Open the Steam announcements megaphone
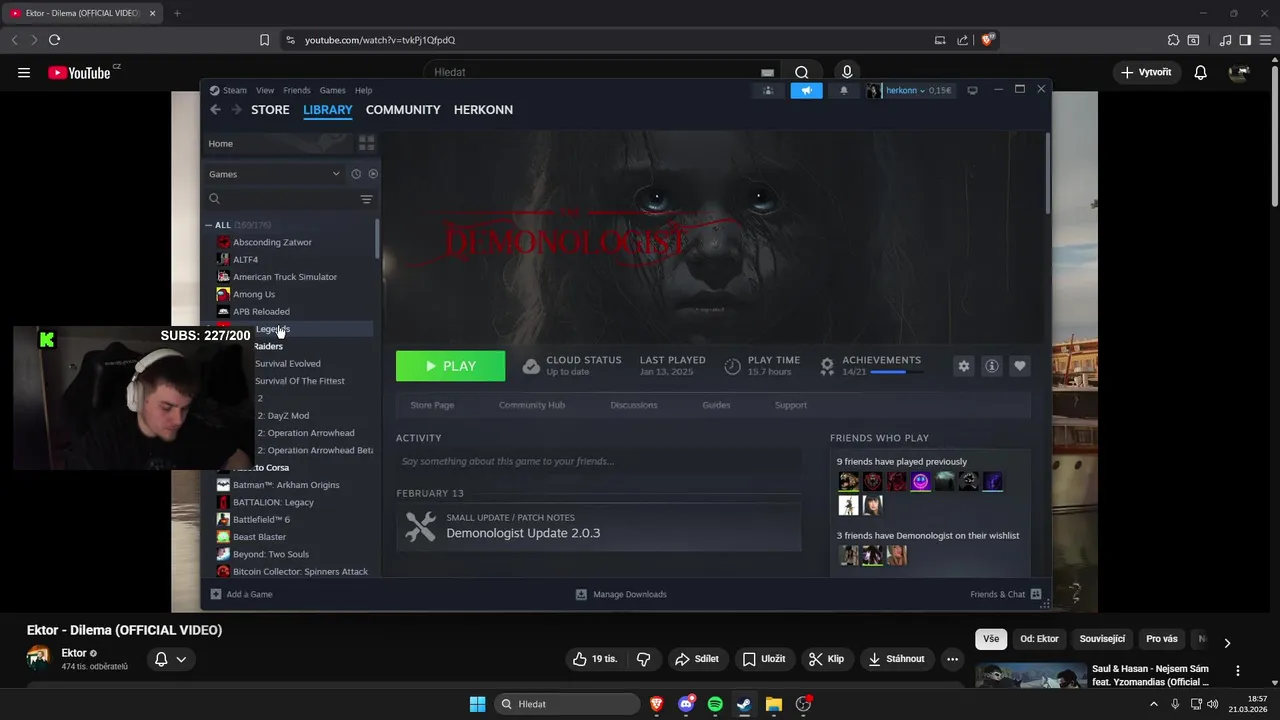The width and height of the screenshot is (1280, 720). click(806, 90)
